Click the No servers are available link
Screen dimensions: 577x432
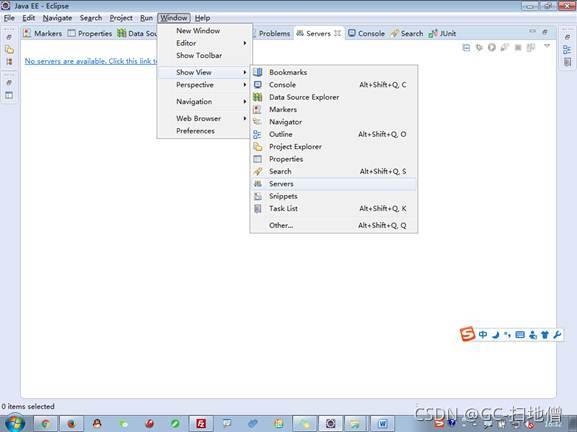[x=91, y=61]
